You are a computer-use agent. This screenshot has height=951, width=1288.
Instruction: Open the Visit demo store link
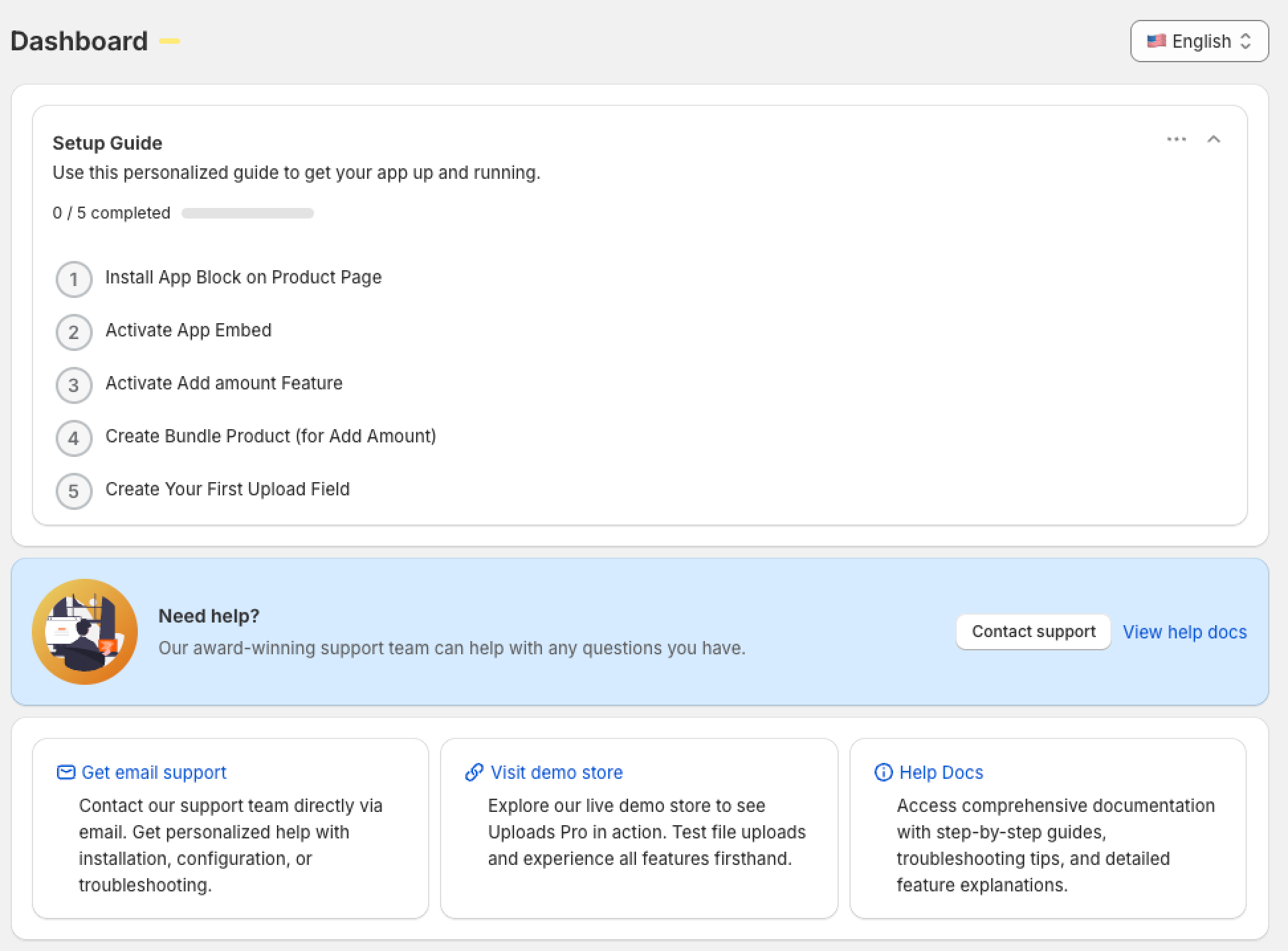tap(557, 772)
